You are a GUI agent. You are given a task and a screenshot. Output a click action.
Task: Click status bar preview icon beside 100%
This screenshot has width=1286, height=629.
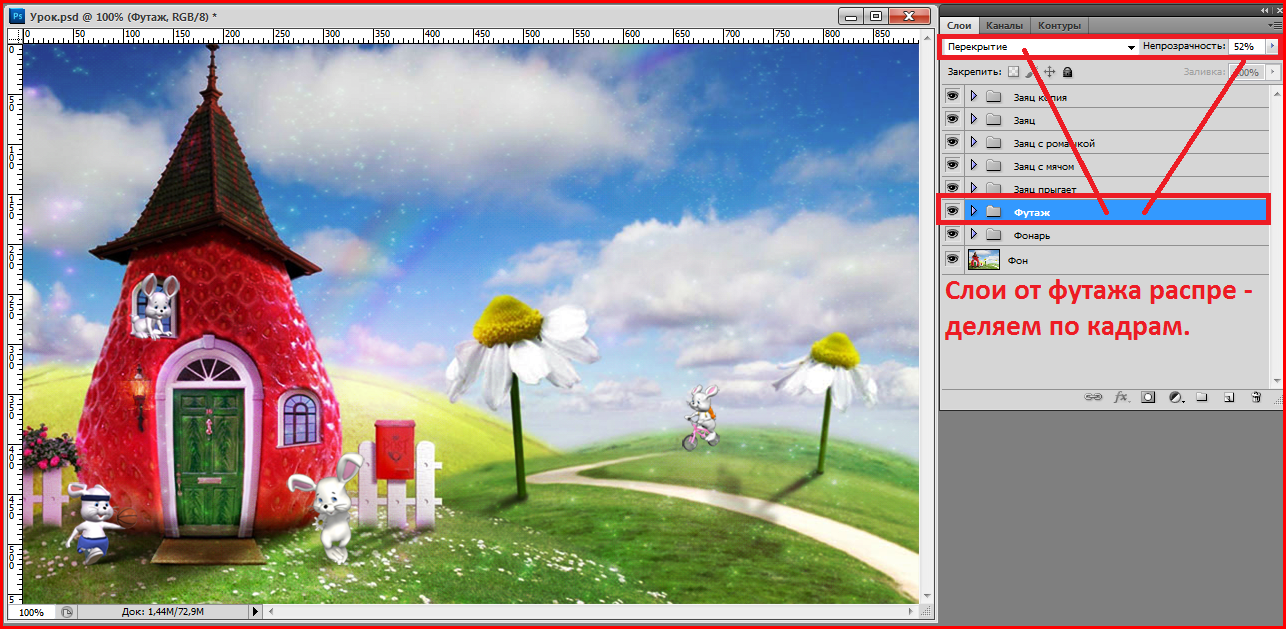pos(66,611)
